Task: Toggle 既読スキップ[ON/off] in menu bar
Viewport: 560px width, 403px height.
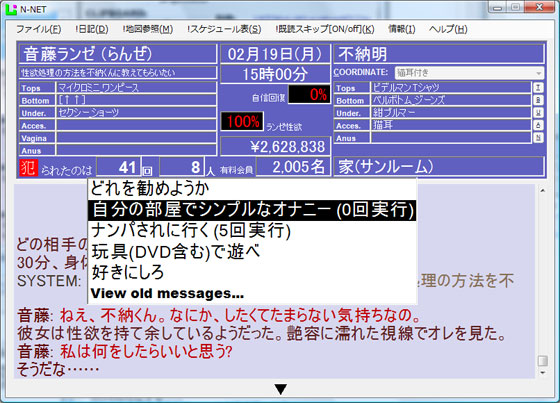Action: [x=325, y=29]
